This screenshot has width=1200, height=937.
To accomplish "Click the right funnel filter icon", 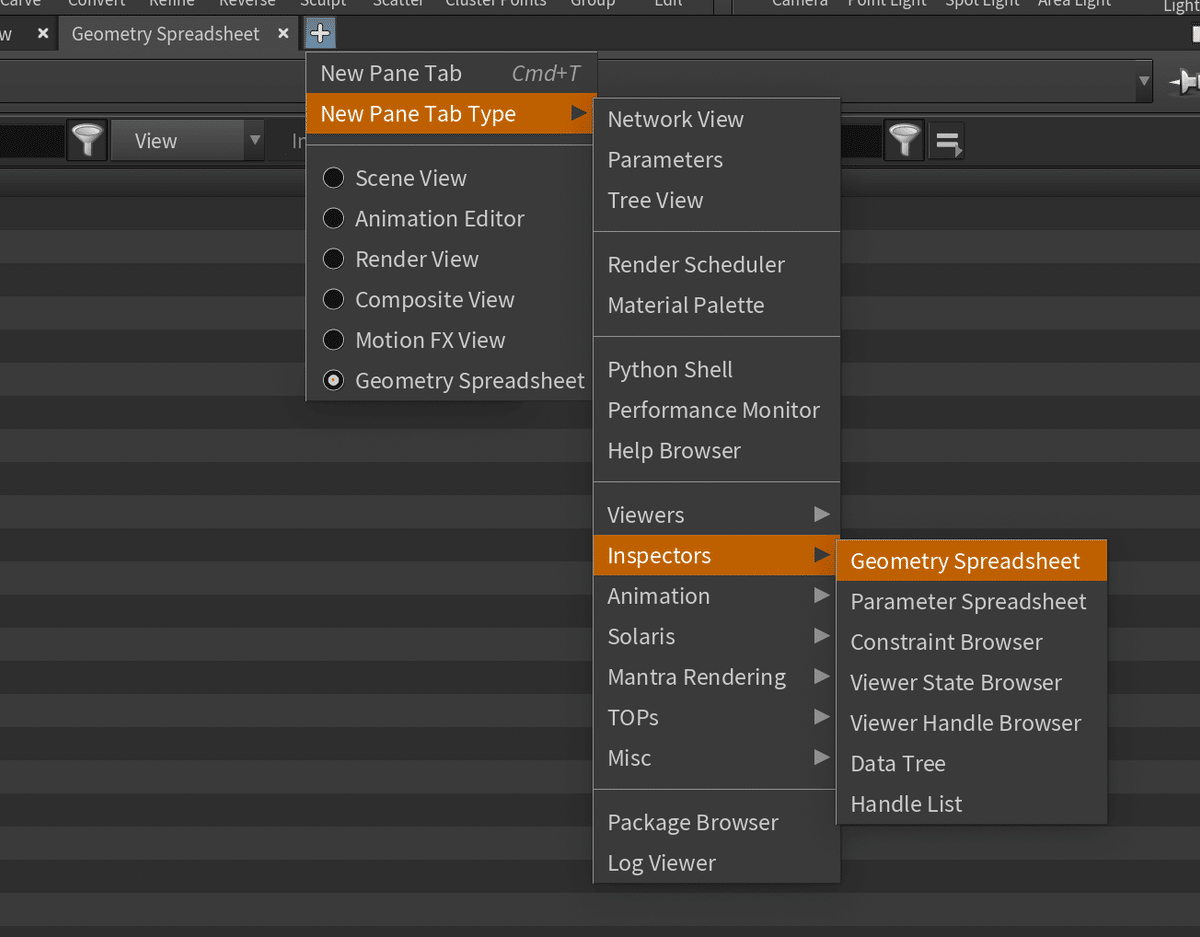I will pos(905,141).
